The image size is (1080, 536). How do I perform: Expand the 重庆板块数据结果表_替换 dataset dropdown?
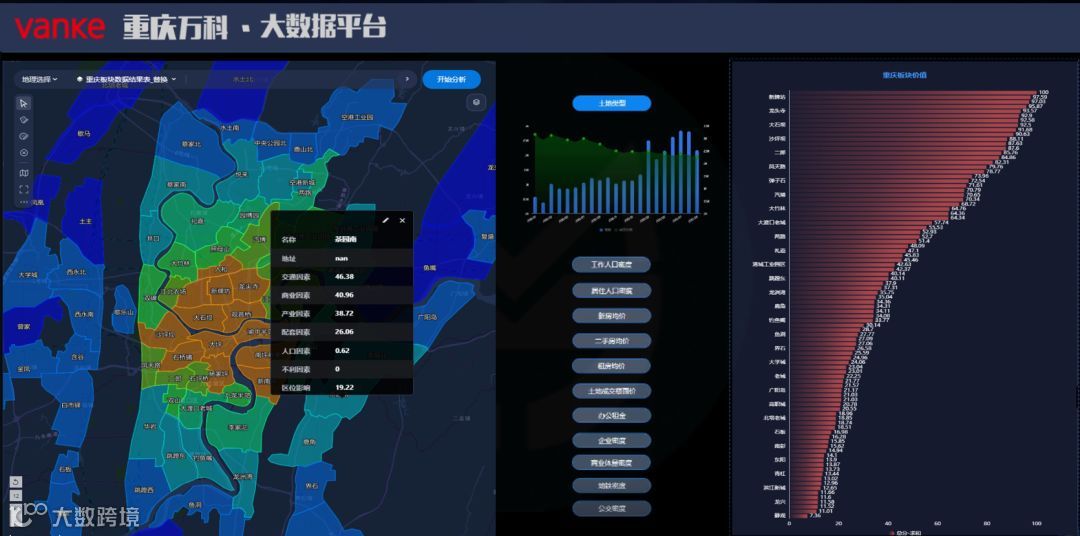click(126, 79)
